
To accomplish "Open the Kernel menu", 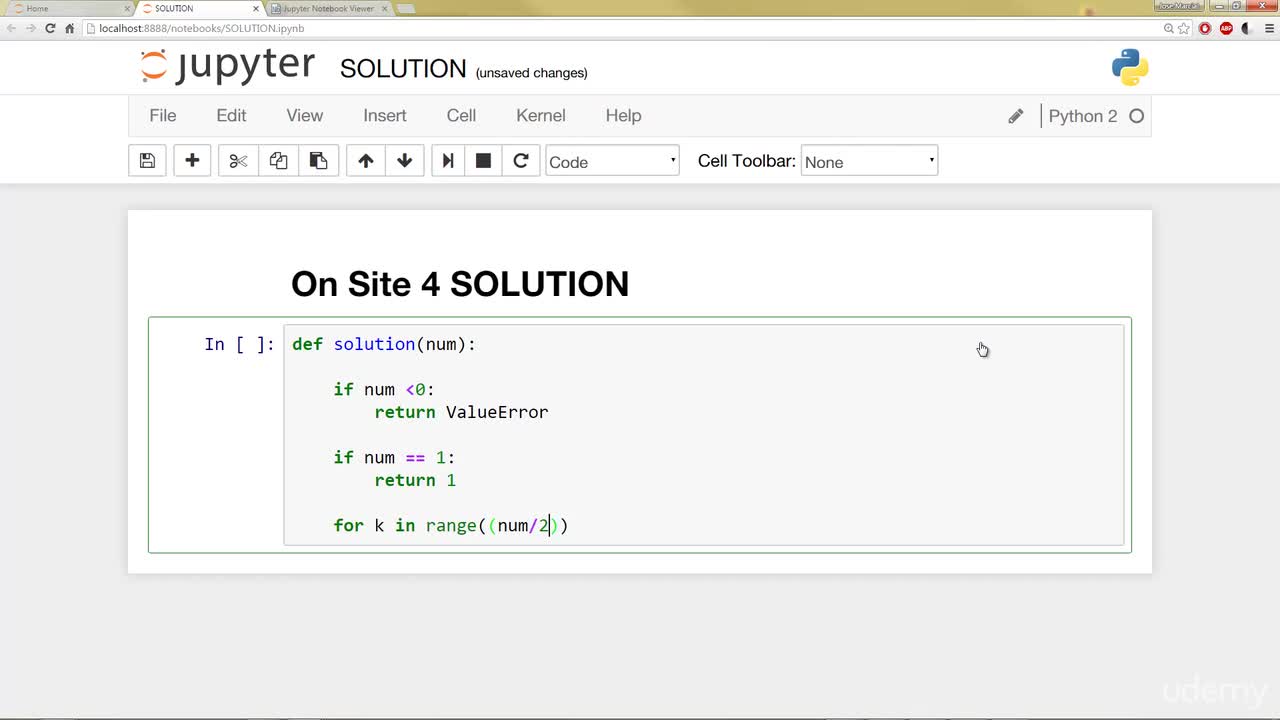I will (x=541, y=116).
